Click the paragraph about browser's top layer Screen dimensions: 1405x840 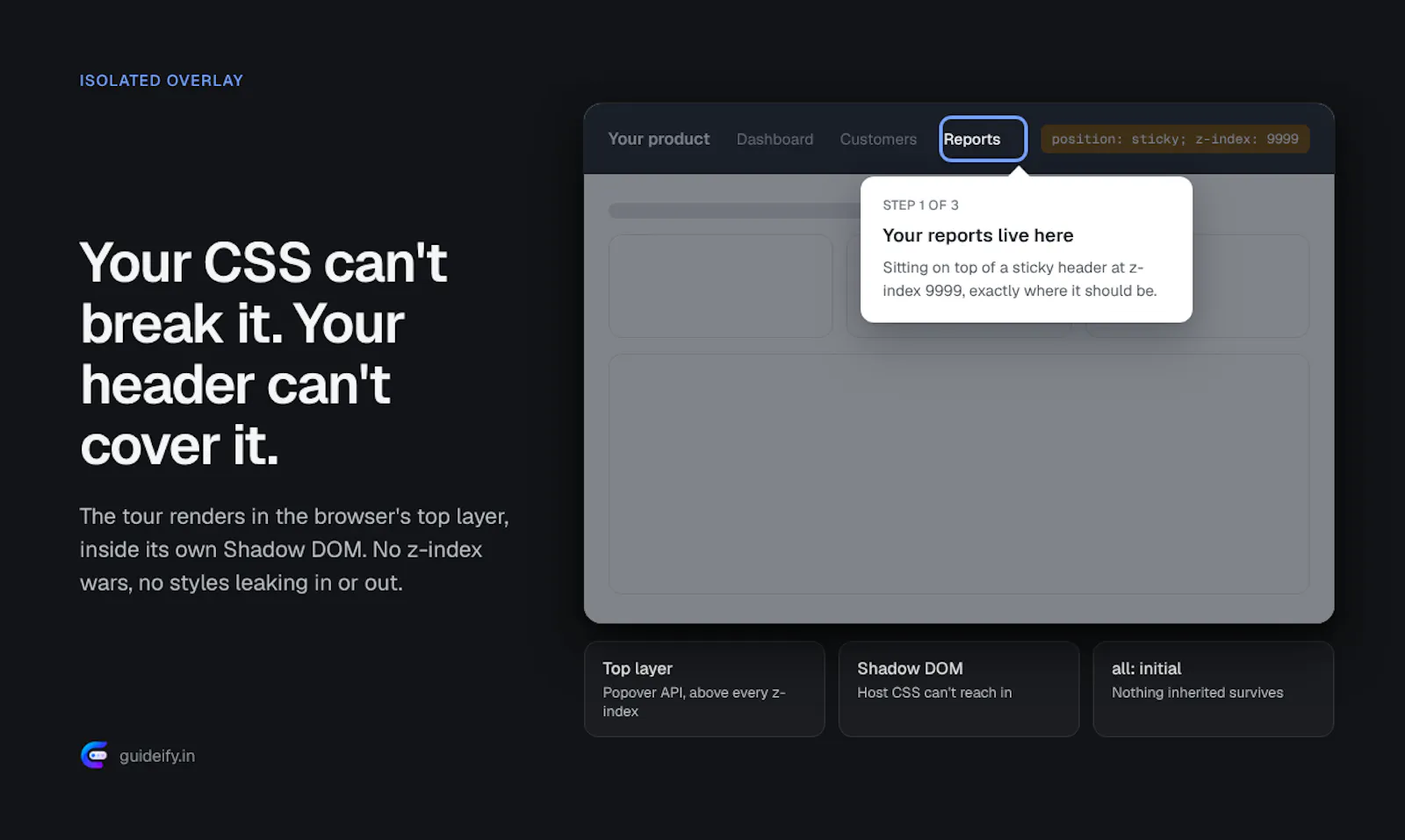[x=294, y=549]
